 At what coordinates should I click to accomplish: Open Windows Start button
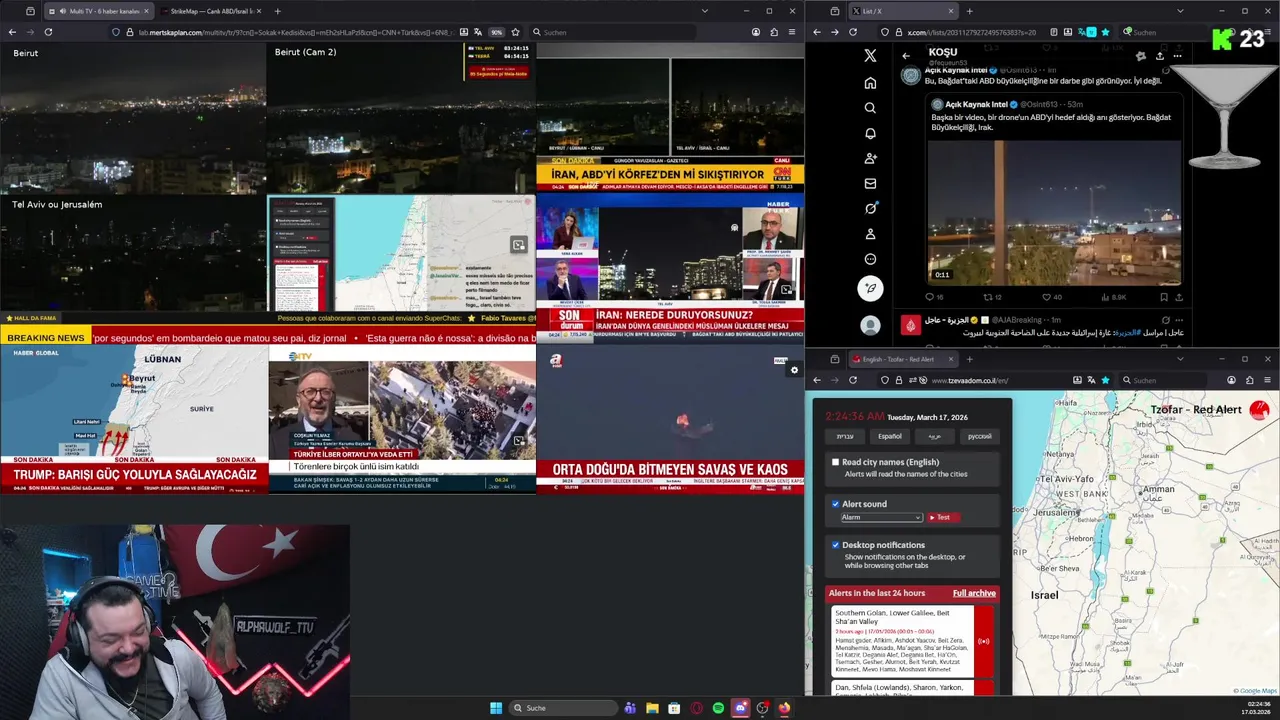click(496, 708)
